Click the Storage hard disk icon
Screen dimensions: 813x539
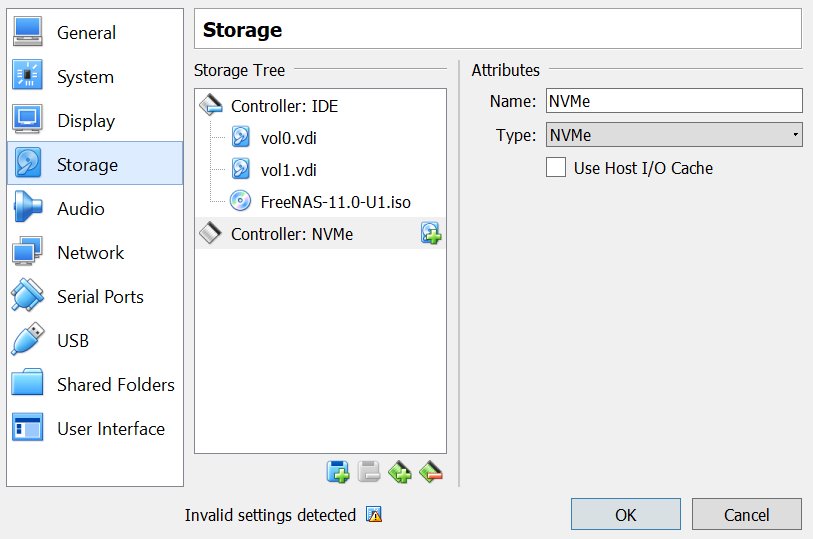pos(27,163)
